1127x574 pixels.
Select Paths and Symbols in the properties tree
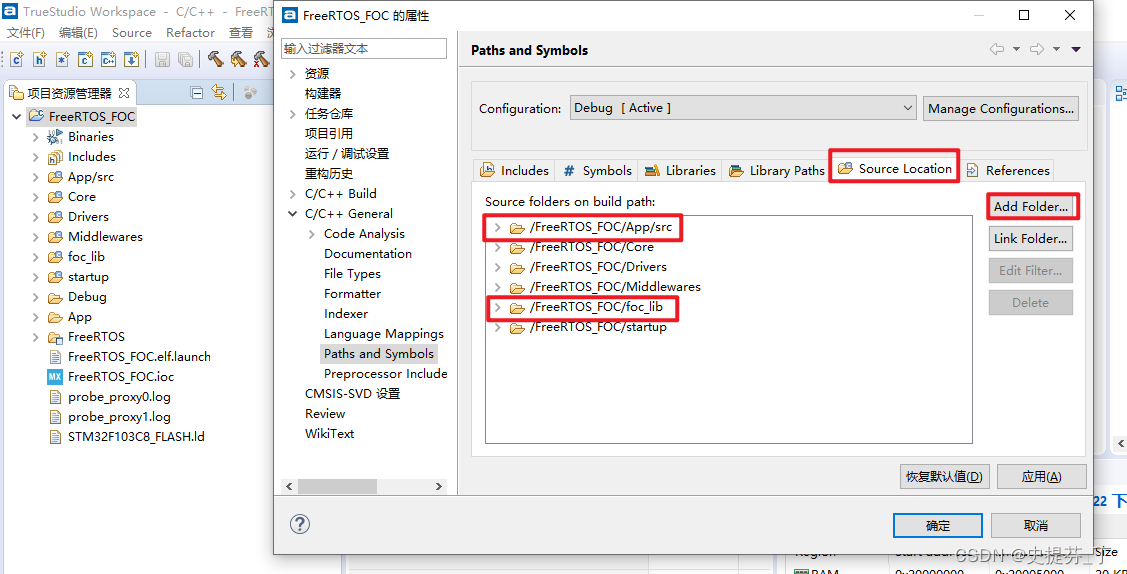[x=379, y=353]
